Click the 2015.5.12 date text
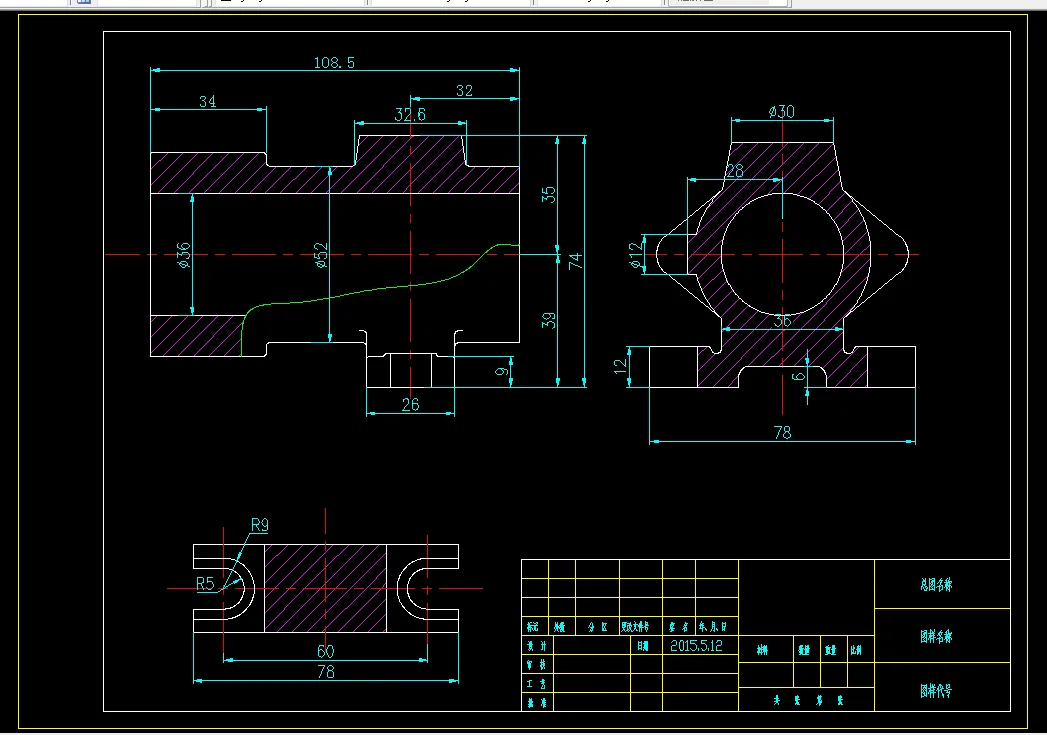1047x735 pixels. coord(696,646)
